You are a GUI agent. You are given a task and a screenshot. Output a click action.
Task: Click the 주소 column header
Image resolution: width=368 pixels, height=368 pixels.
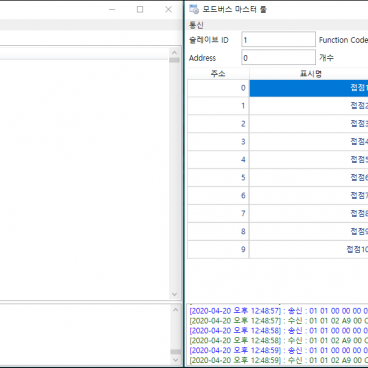218,74
